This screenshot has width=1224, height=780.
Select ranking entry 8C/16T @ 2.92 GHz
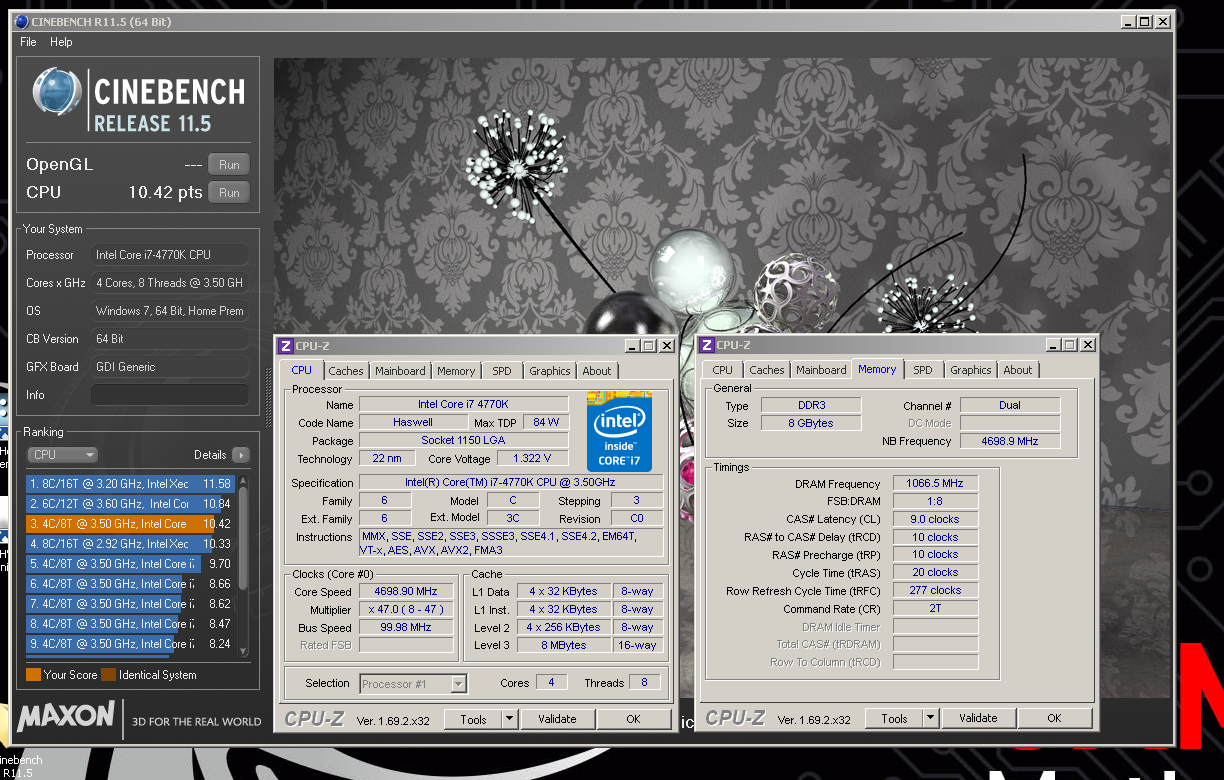pyautogui.click(x=130, y=544)
